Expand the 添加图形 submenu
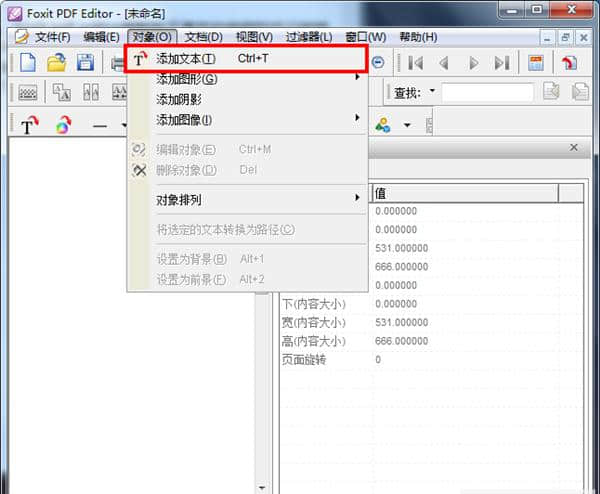 pyautogui.click(x=186, y=79)
